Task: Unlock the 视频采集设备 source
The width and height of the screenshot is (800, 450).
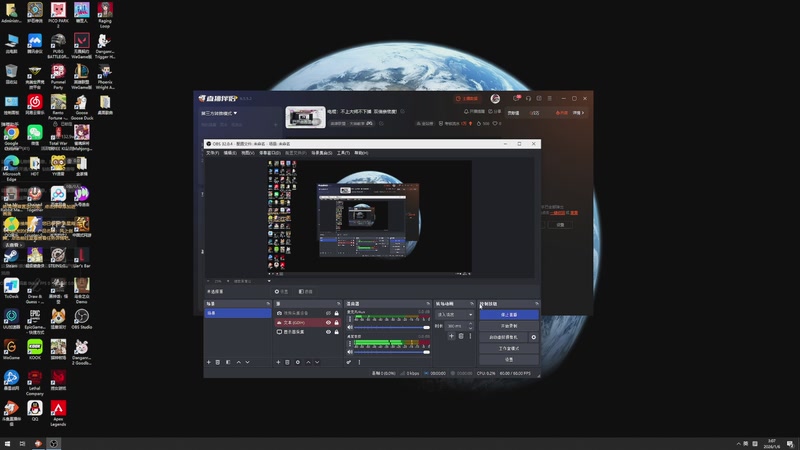Action: click(x=336, y=313)
